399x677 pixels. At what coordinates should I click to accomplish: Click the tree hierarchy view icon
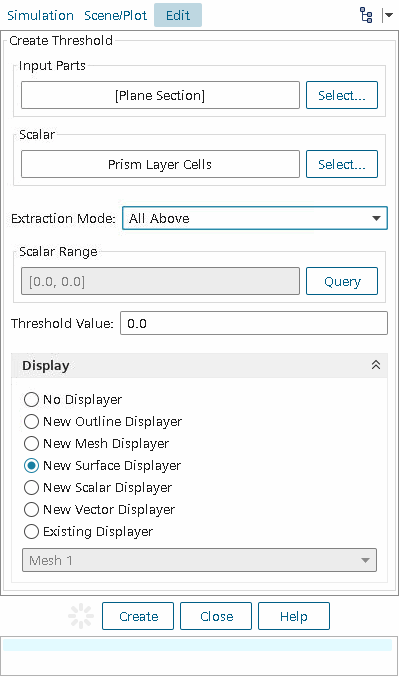(366, 16)
